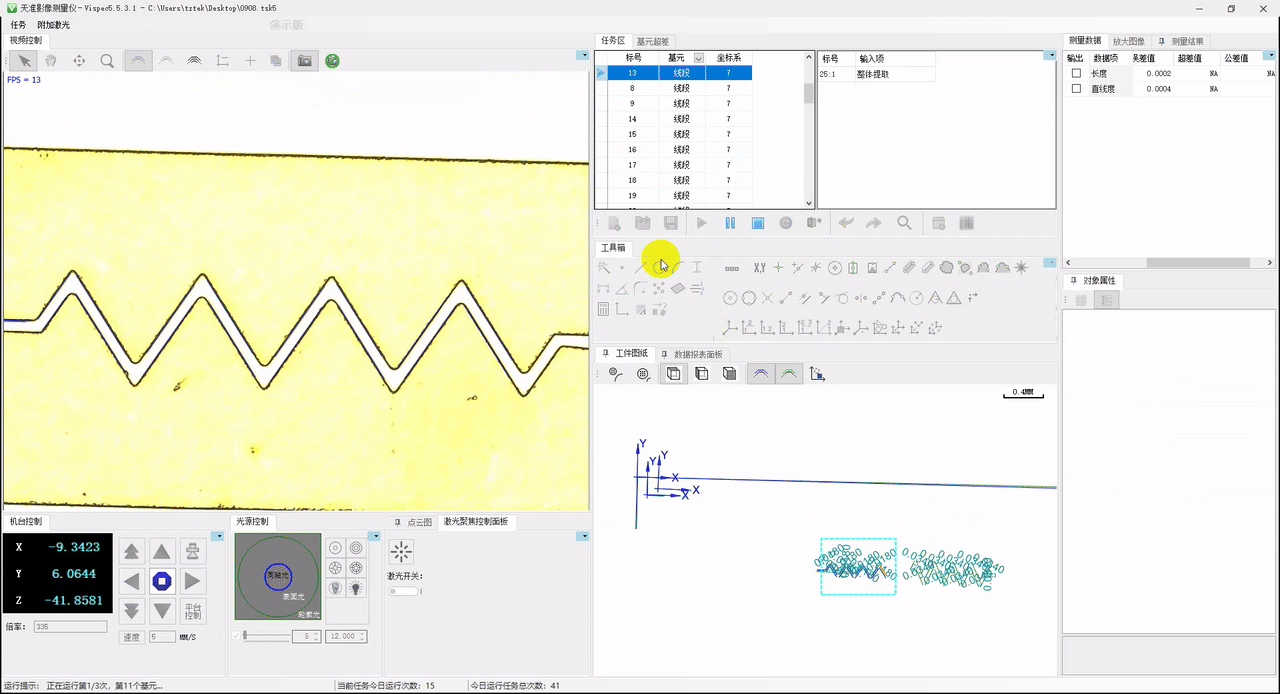This screenshot has width=1280, height=694.
Task: Click the undo arrow in task toolbar
Action: pyautogui.click(x=846, y=223)
